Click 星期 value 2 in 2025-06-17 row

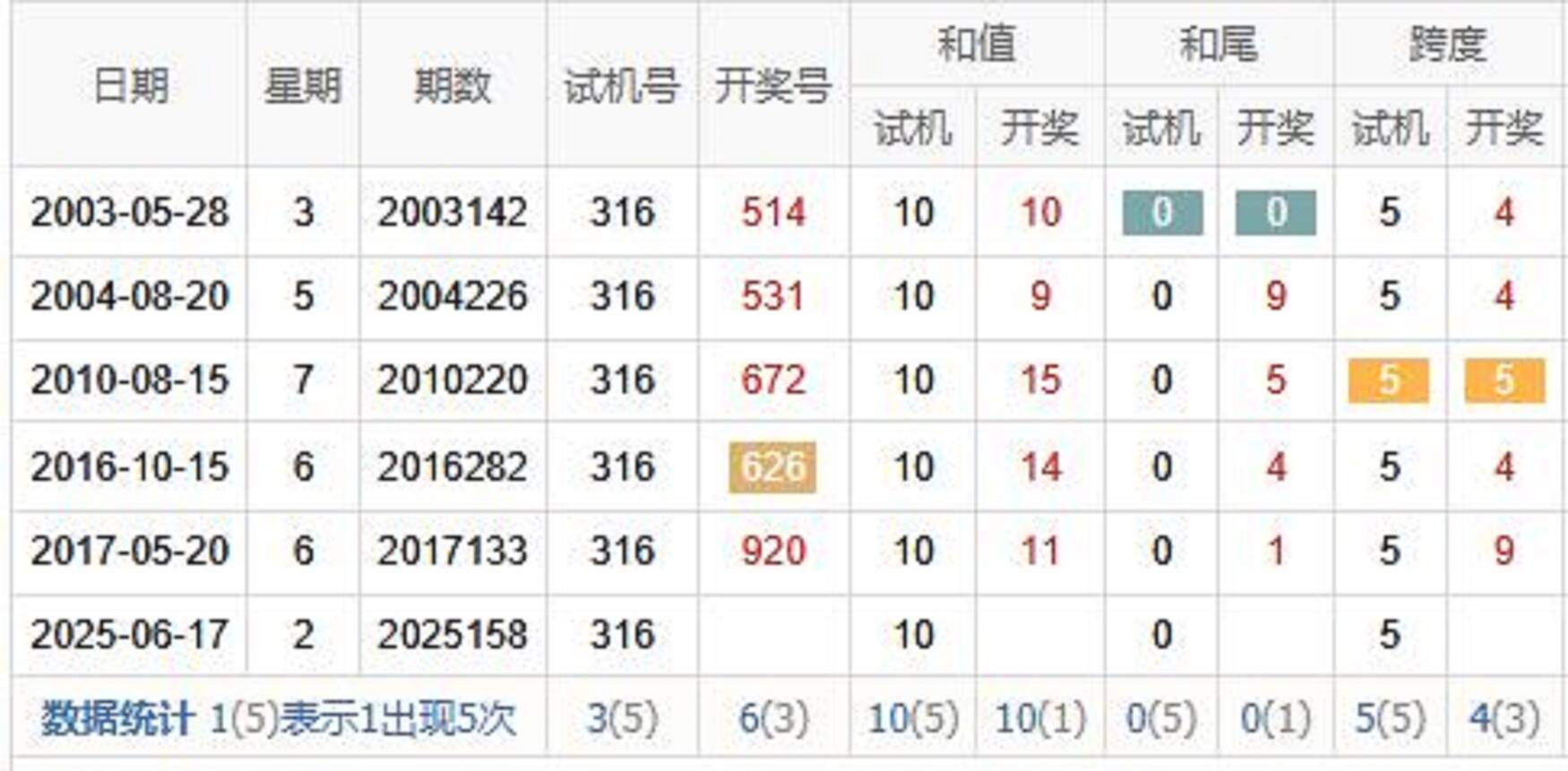[x=303, y=635]
